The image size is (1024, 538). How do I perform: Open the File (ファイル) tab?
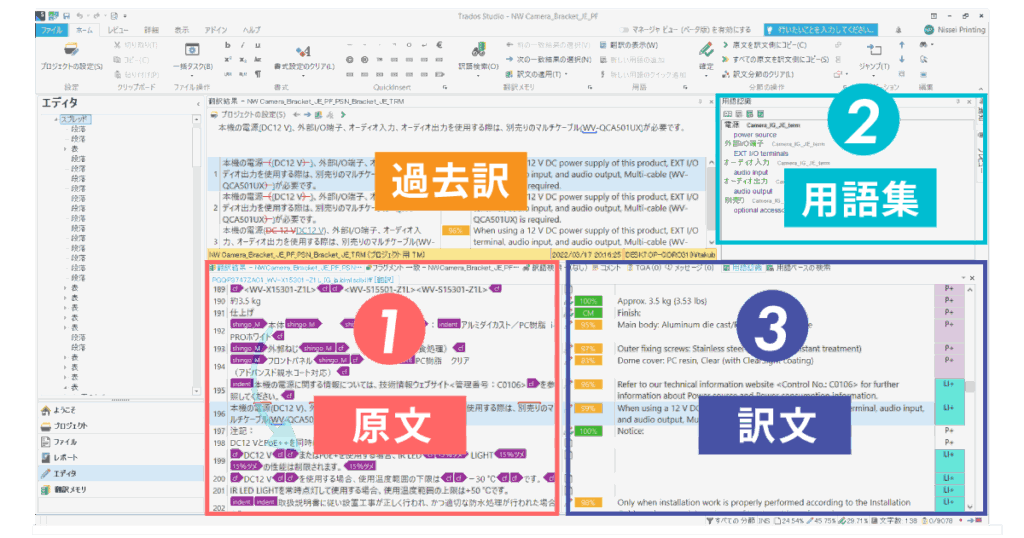[52, 30]
